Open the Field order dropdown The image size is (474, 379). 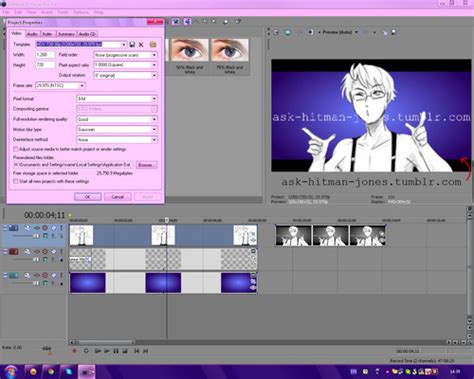154,55
